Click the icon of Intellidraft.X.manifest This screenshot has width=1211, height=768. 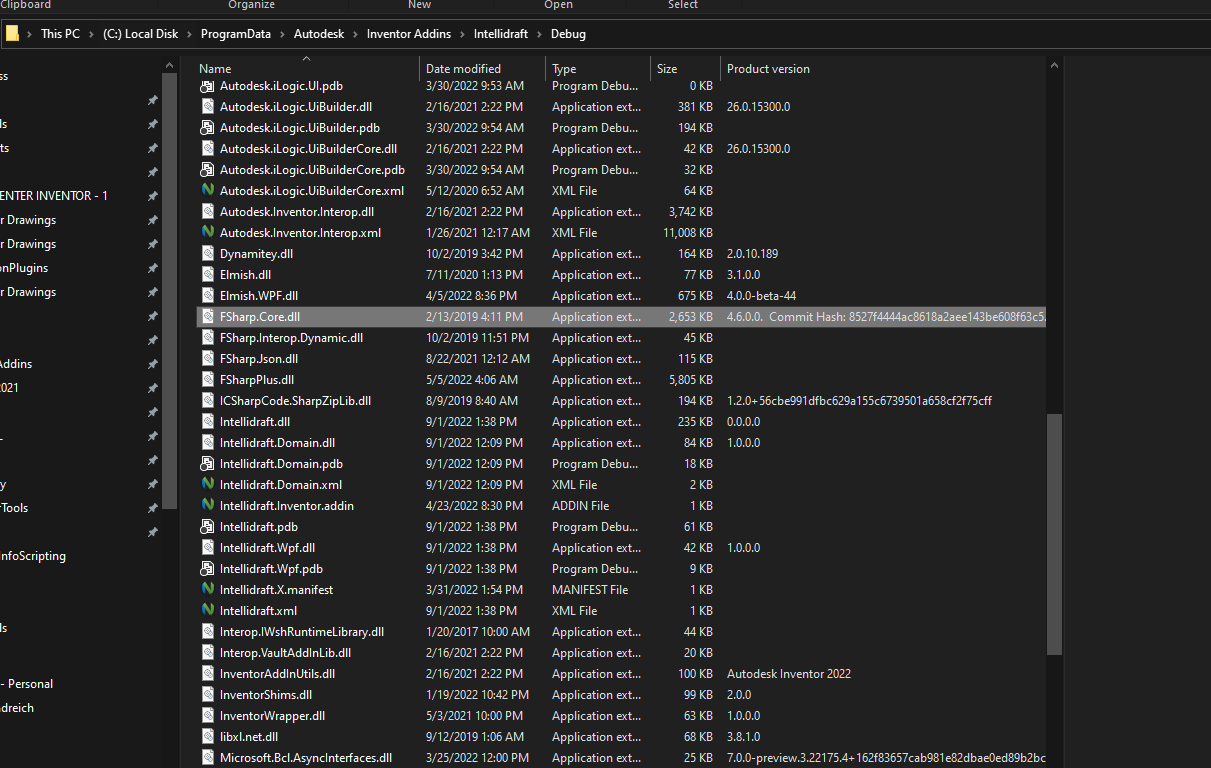point(208,589)
